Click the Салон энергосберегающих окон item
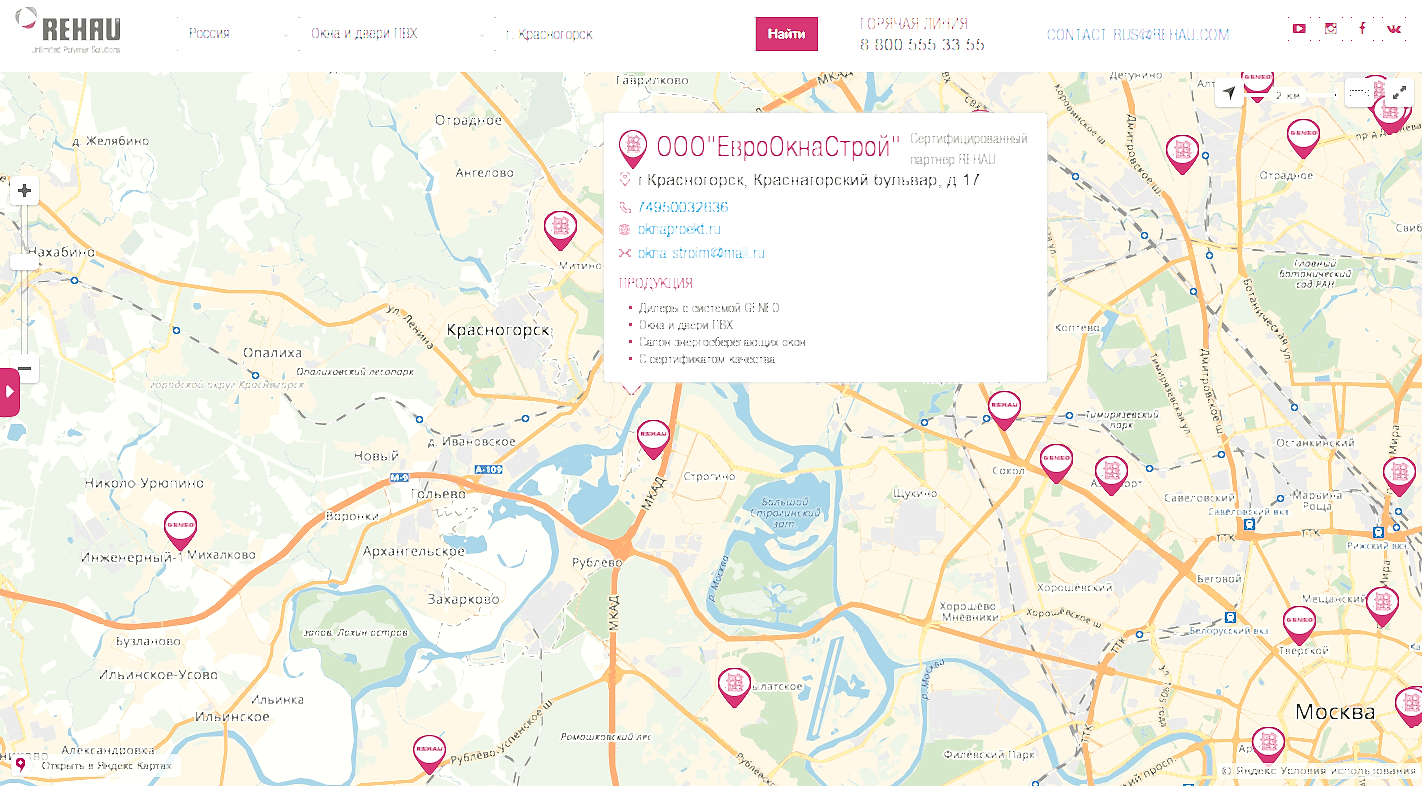 [x=722, y=342]
